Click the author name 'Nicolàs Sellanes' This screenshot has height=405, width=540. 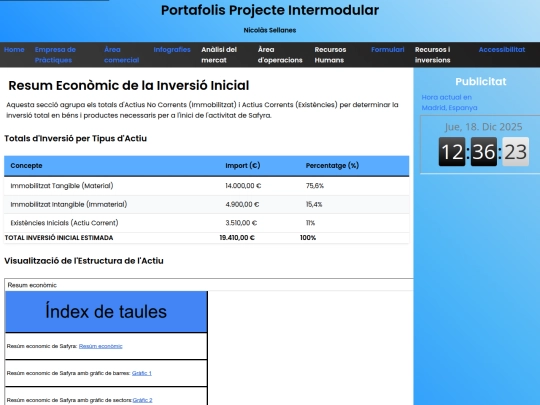pyautogui.click(x=270, y=30)
